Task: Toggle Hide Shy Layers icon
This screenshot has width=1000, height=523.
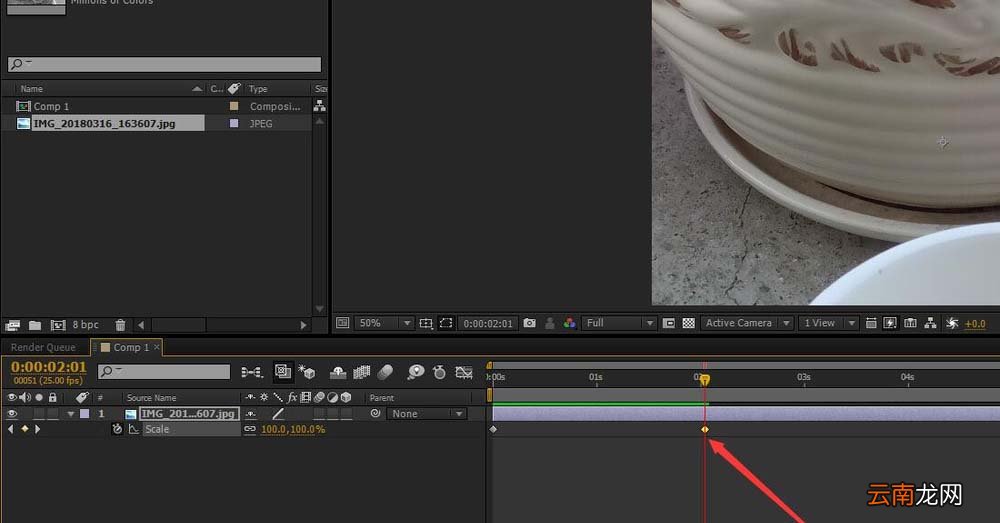Action: [x=338, y=372]
